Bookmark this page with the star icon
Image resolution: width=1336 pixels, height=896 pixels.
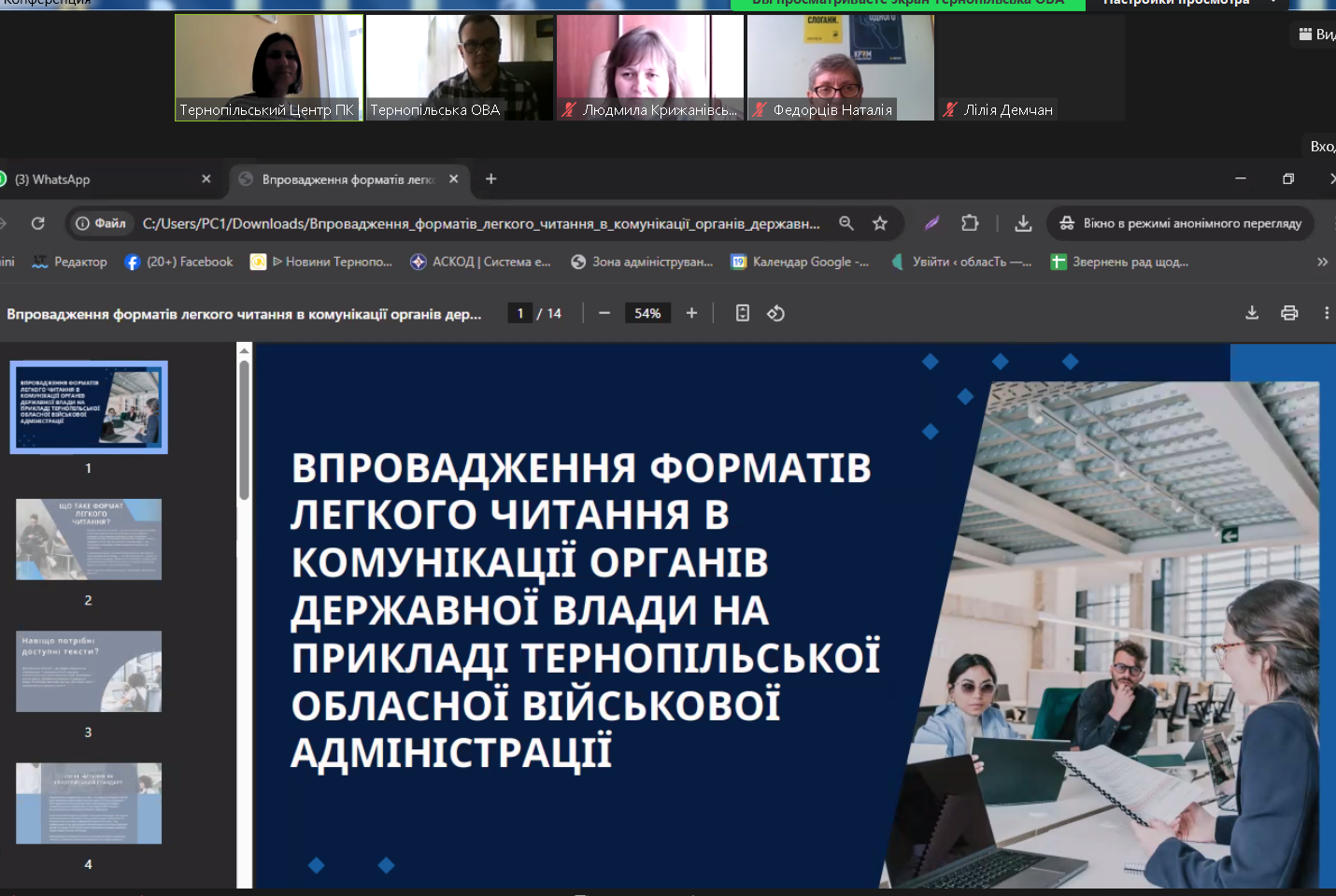[879, 223]
